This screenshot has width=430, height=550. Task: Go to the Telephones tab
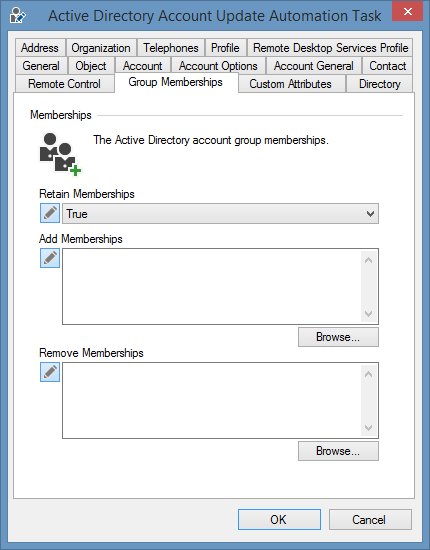[171, 48]
